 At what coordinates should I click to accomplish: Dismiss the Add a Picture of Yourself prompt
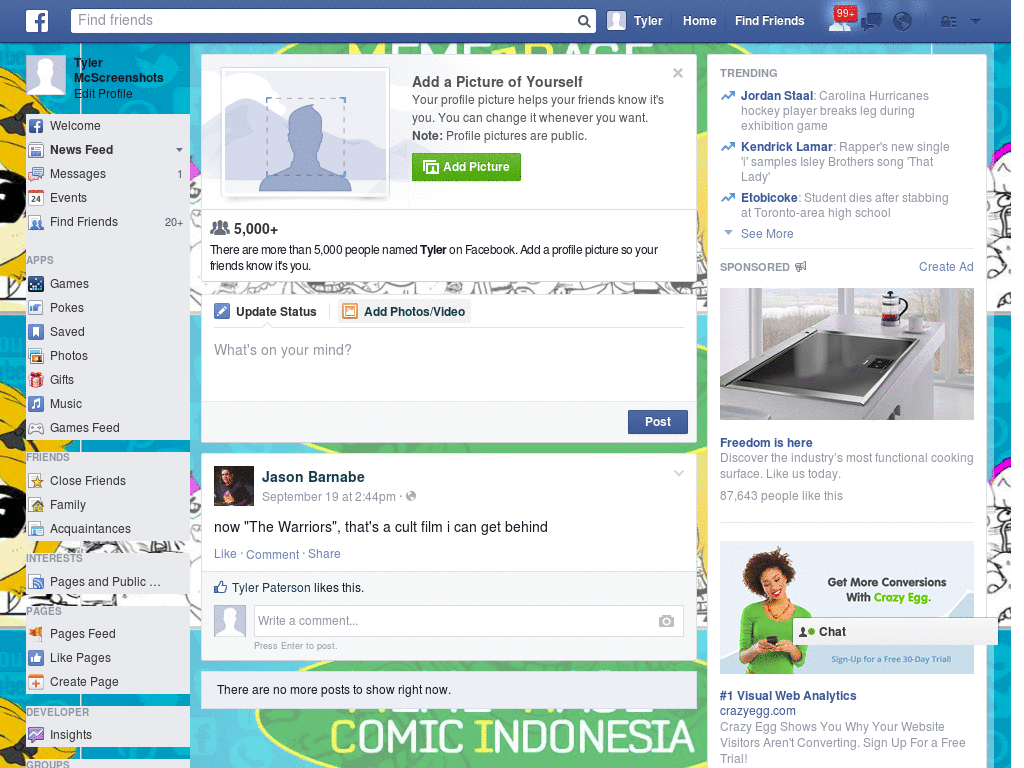point(678,72)
